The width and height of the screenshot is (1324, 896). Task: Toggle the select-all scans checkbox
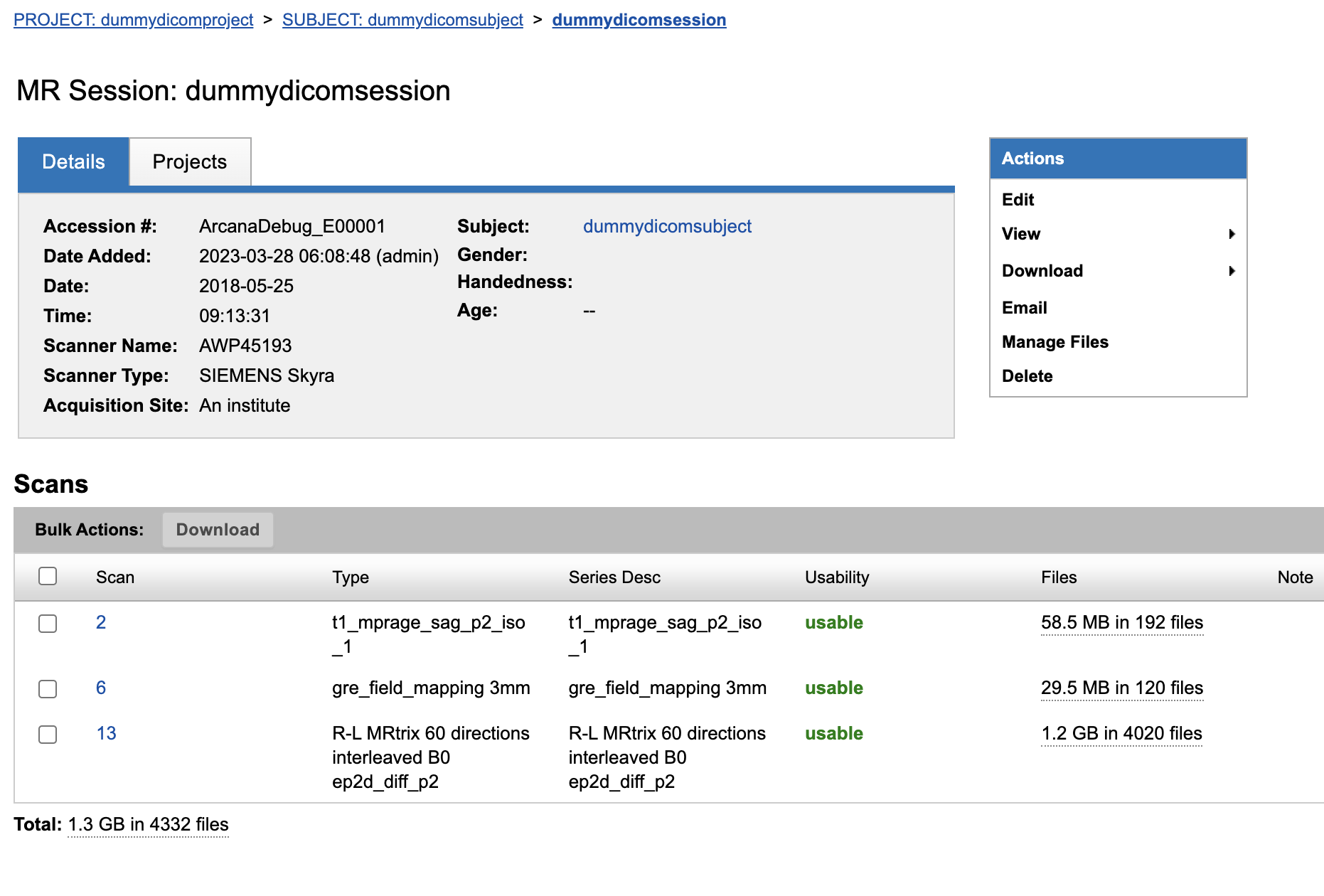click(x=48, y=576)
